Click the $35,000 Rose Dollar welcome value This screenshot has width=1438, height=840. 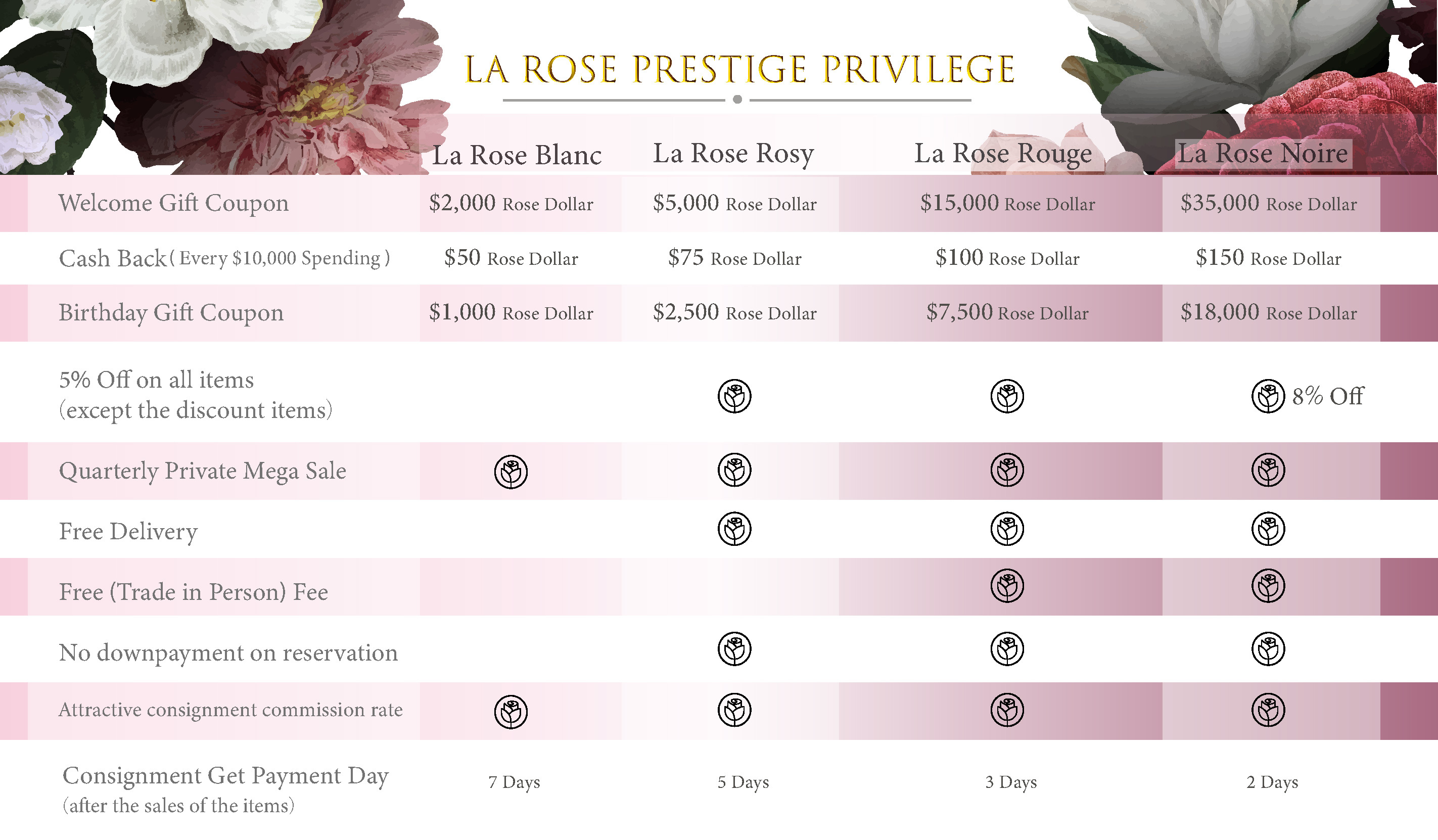click(1268, 203)
